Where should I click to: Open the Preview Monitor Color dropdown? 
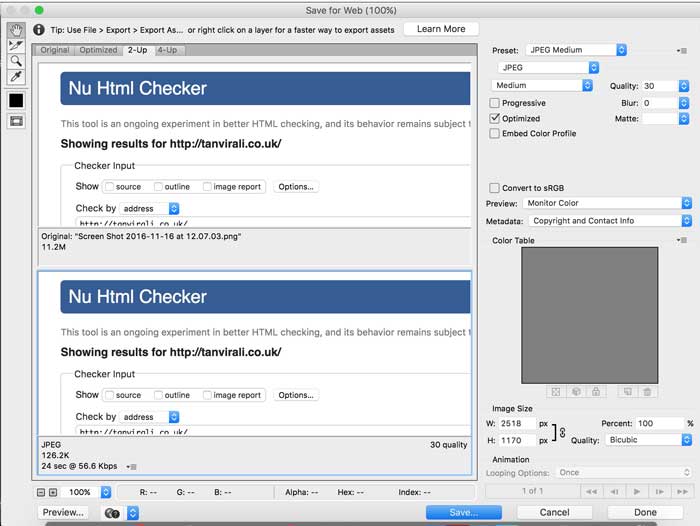607,203
